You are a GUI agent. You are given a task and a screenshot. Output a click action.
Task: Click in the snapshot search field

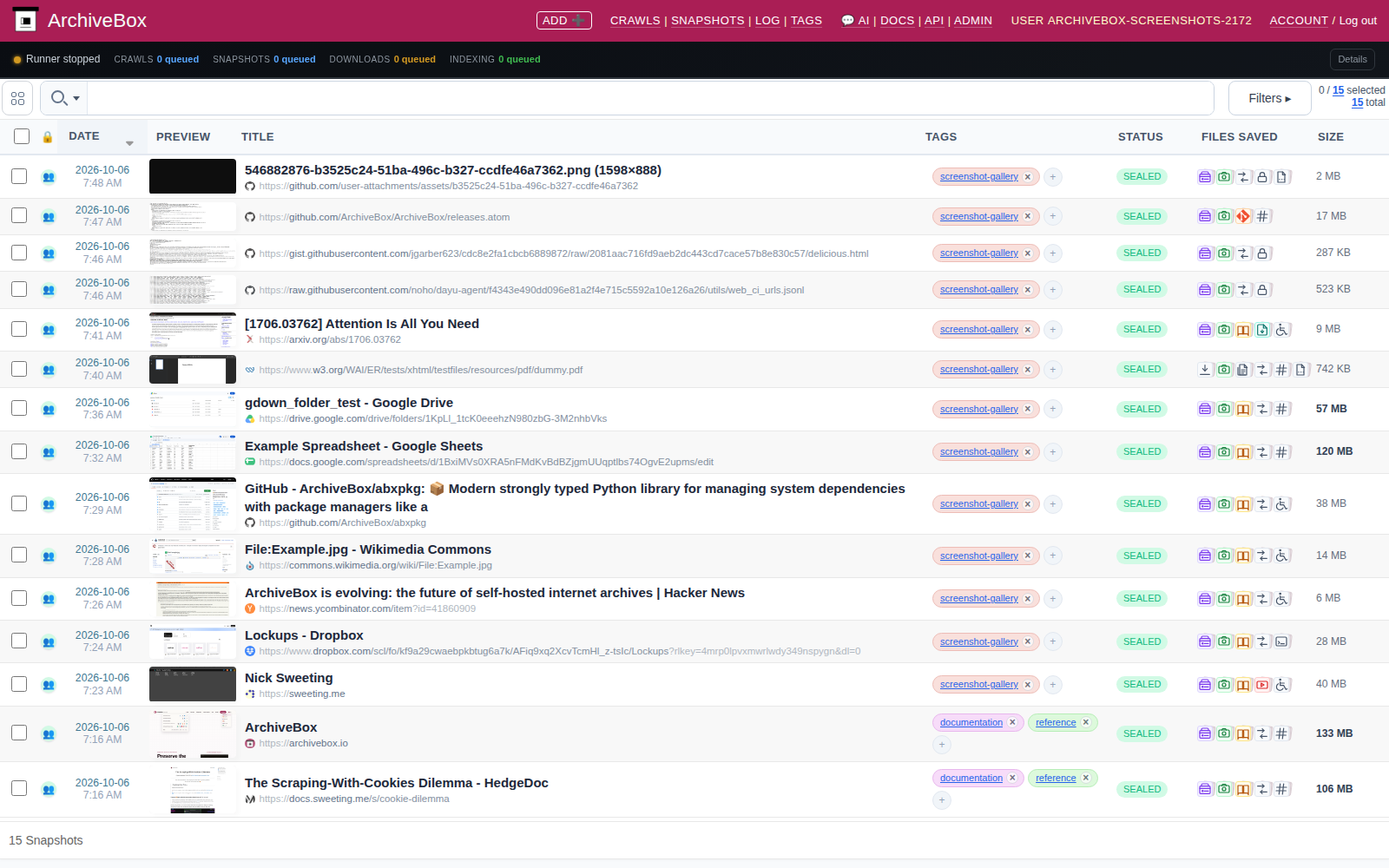click(649, 98)
